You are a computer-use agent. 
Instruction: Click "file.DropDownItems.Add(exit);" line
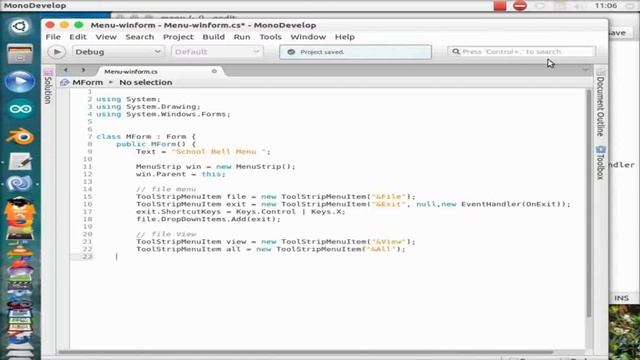pos(208,219)
